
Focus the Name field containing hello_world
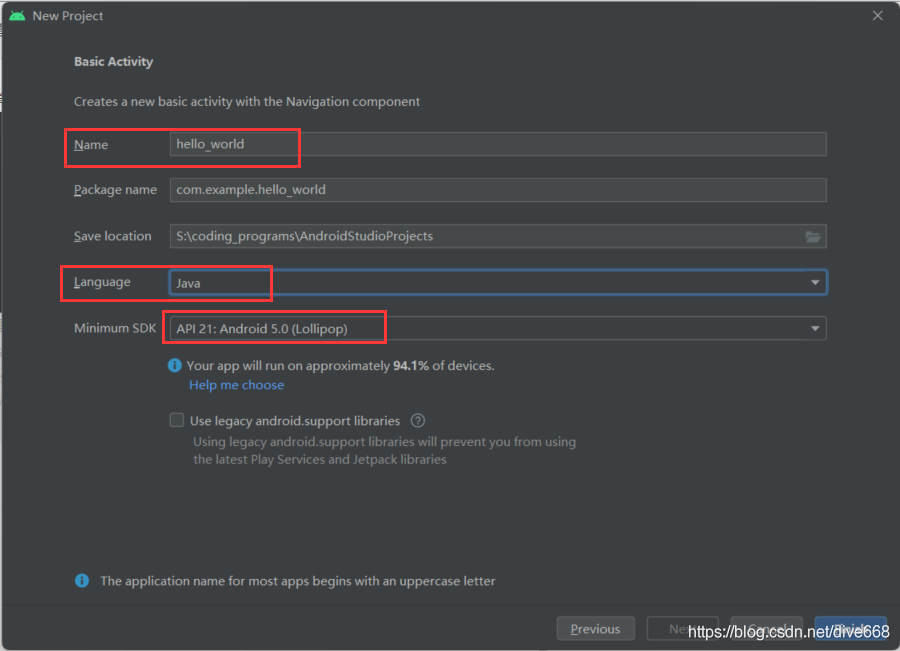[498, 144]
